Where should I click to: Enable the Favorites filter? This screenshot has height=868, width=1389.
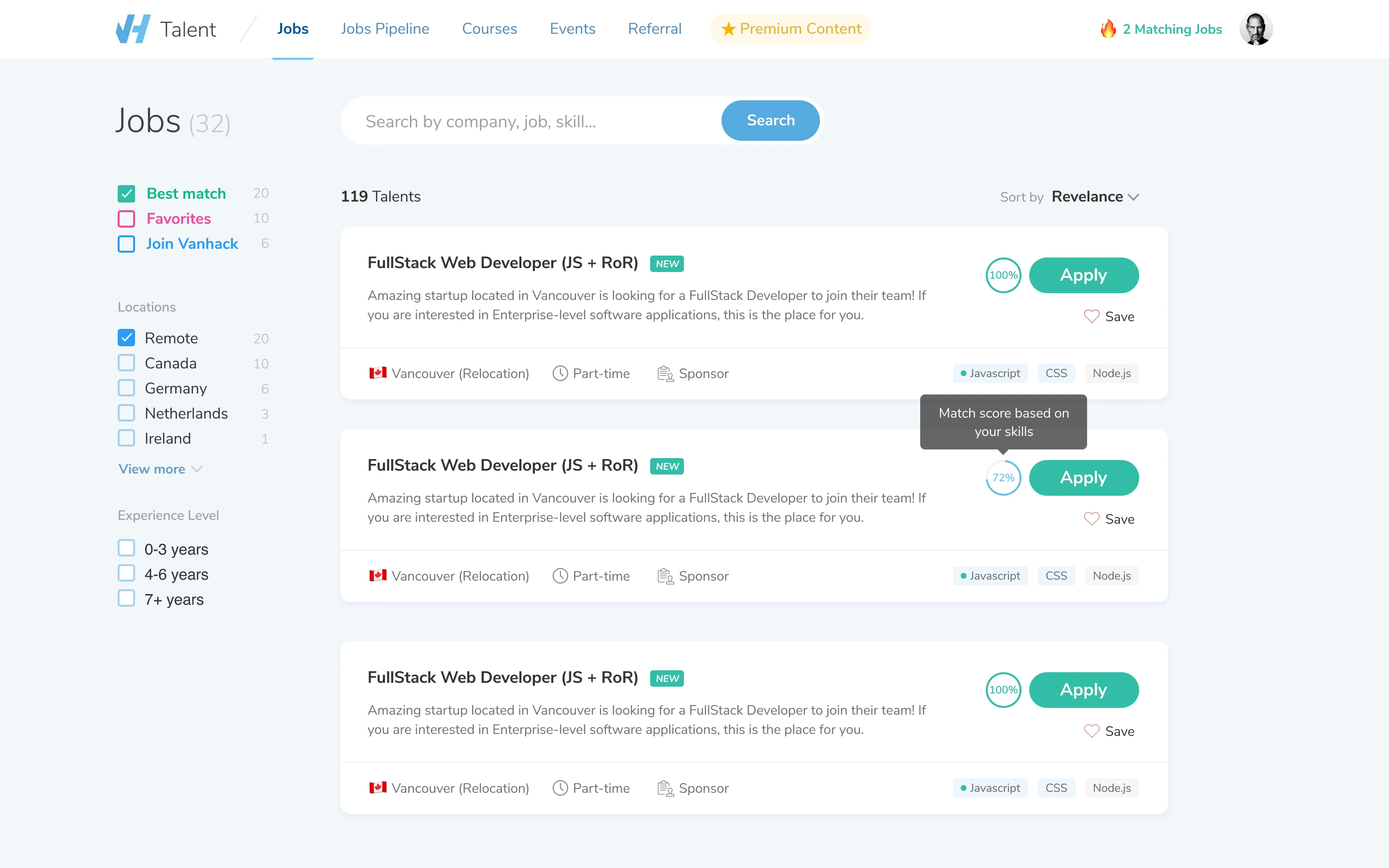126,219
